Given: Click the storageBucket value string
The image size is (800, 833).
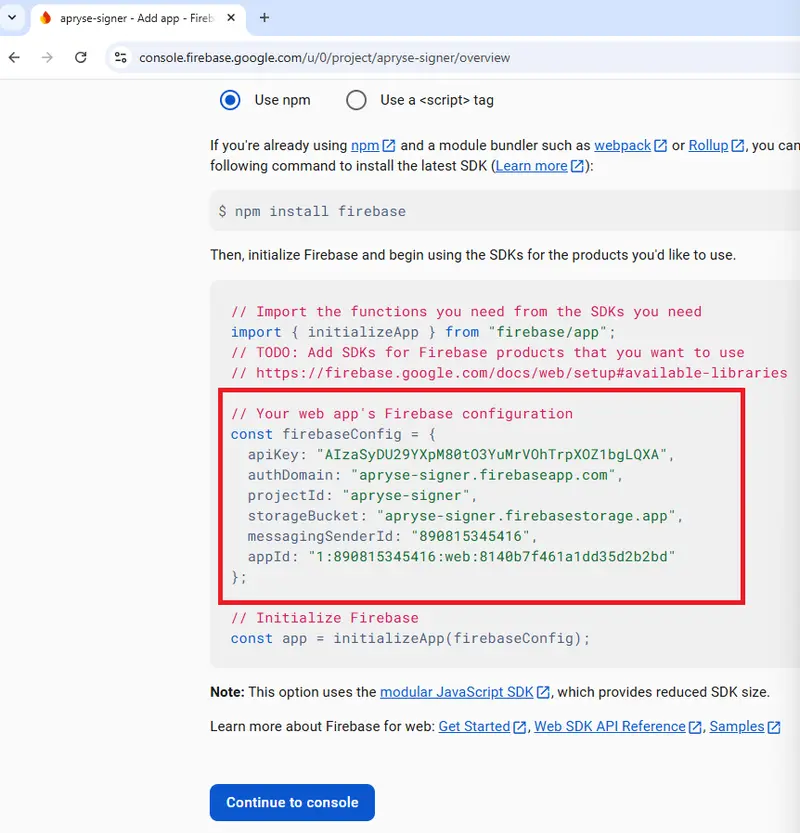Looking at the screenshot, I should tap(526, 516).
